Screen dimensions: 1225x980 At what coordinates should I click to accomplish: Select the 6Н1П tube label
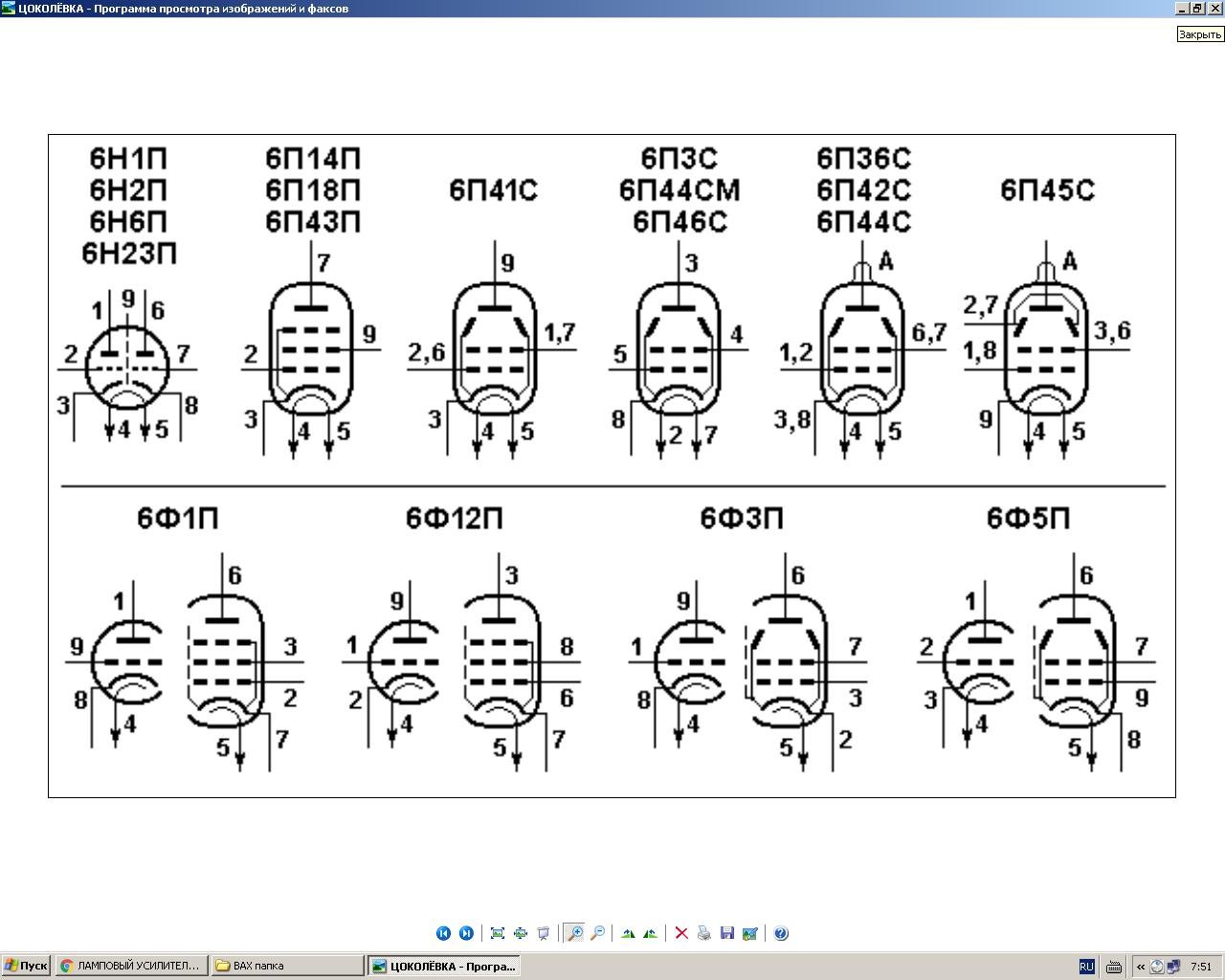click(x=128, y=158)
